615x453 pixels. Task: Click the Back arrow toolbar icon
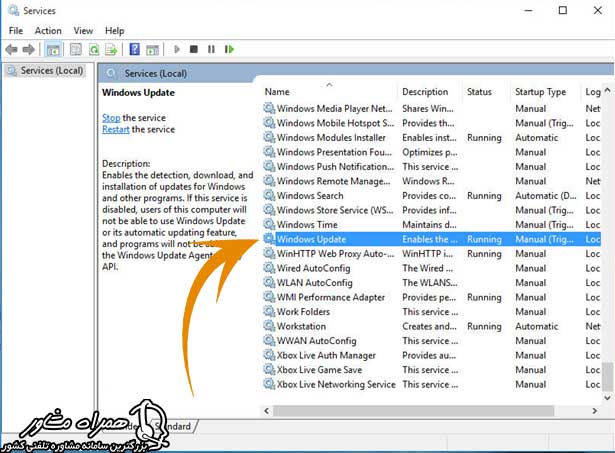(x=11, y=49)
